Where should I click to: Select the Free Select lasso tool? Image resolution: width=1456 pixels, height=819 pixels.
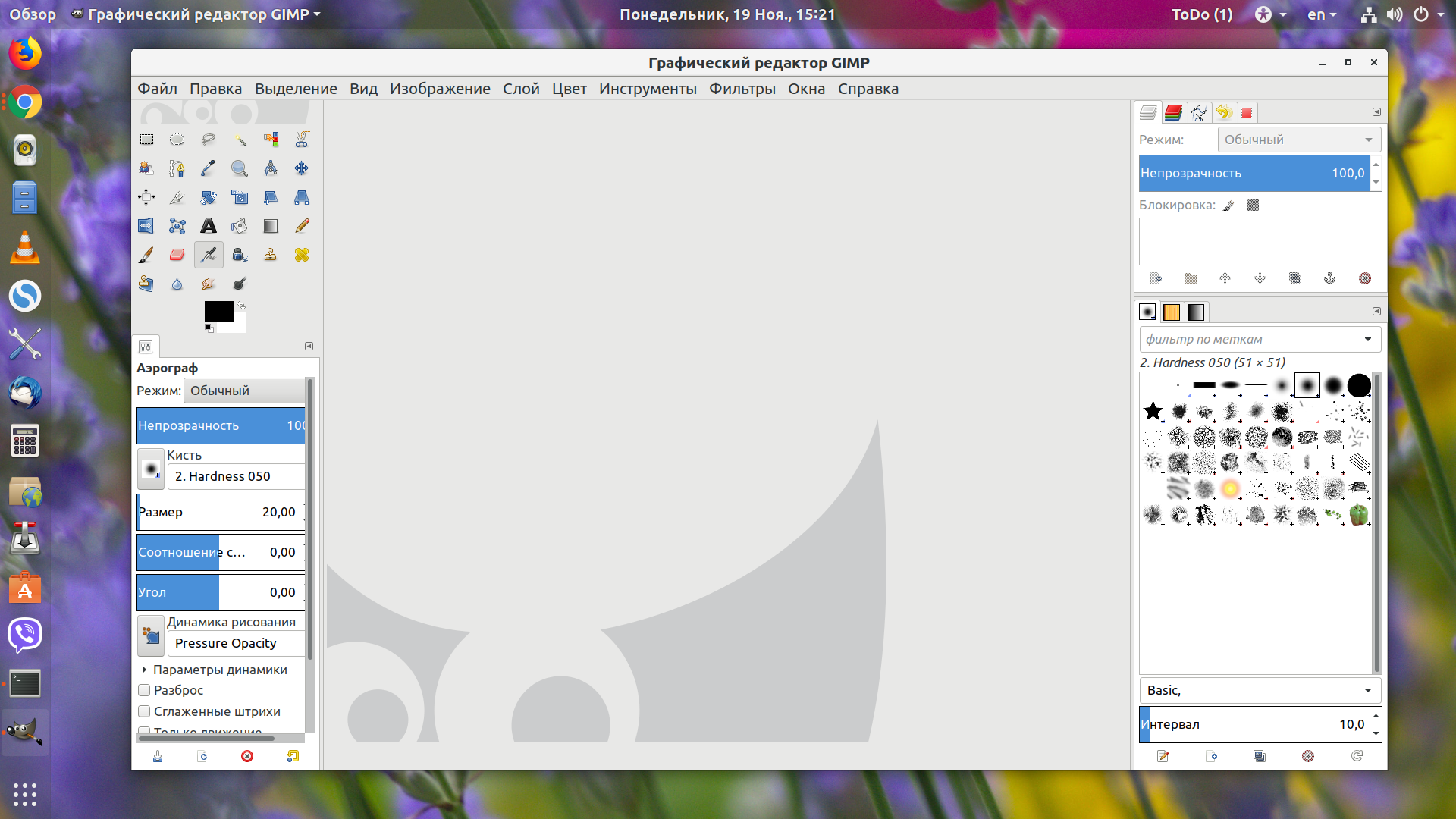point(208,140)
